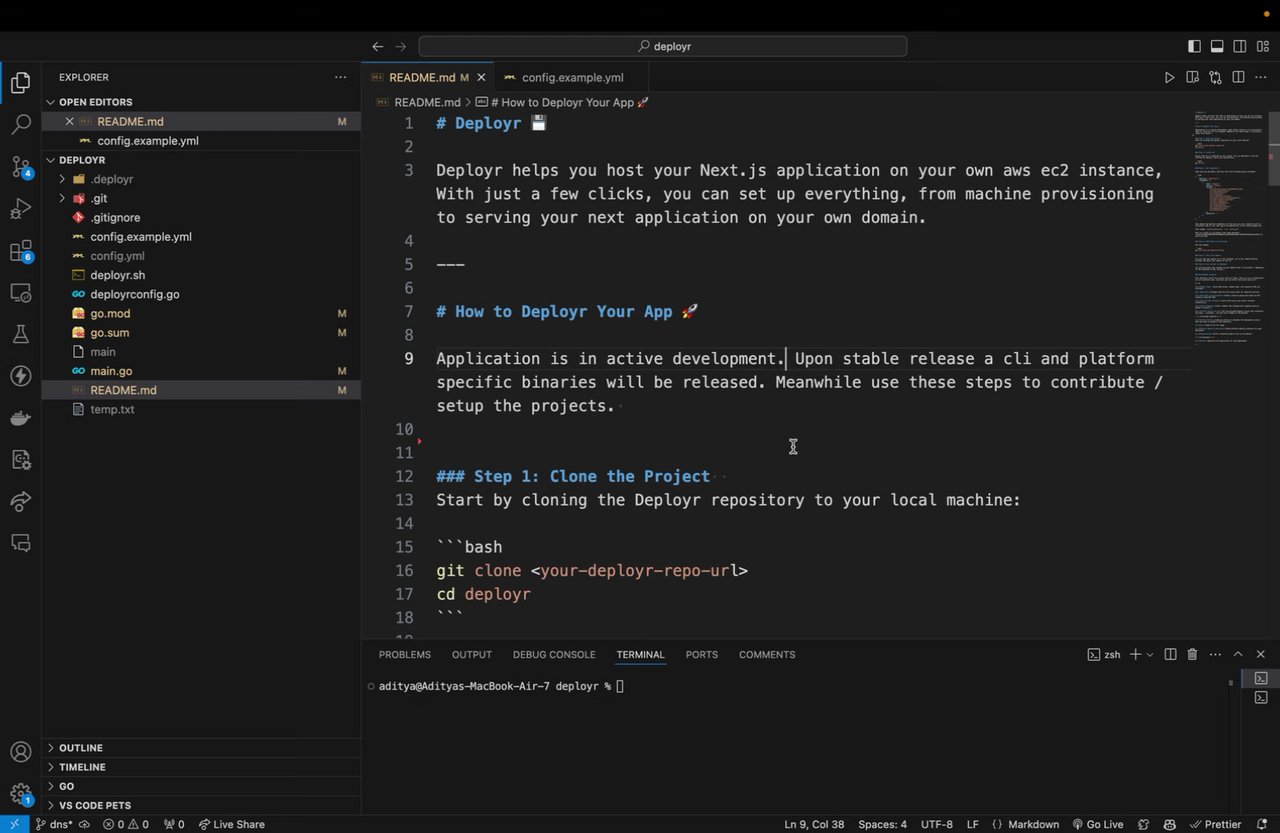Open the Accounts menu icon
Image resolution: width=1280 pixels, height=833 pixels.
tap(20, 752)
